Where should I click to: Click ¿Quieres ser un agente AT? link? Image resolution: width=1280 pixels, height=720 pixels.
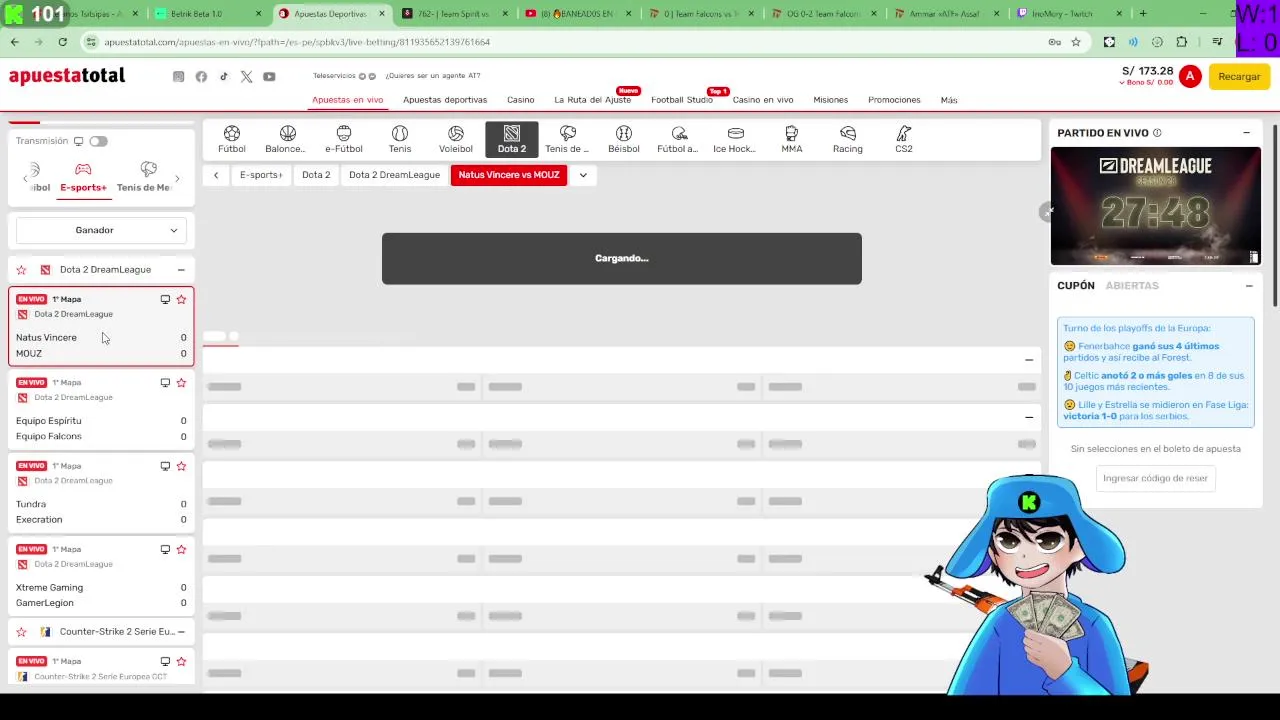point(433,76)
